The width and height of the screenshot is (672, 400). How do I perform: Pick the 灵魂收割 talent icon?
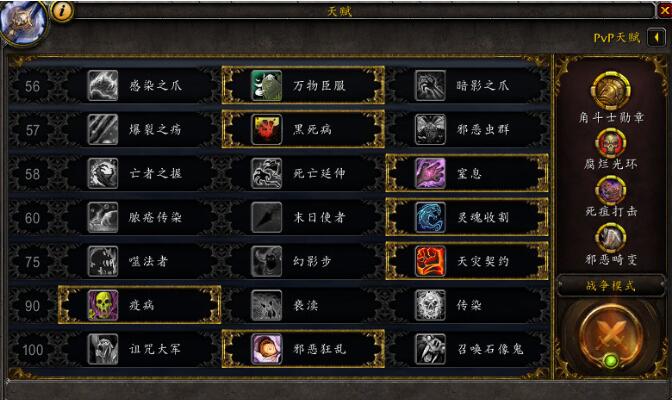point(430,217)
